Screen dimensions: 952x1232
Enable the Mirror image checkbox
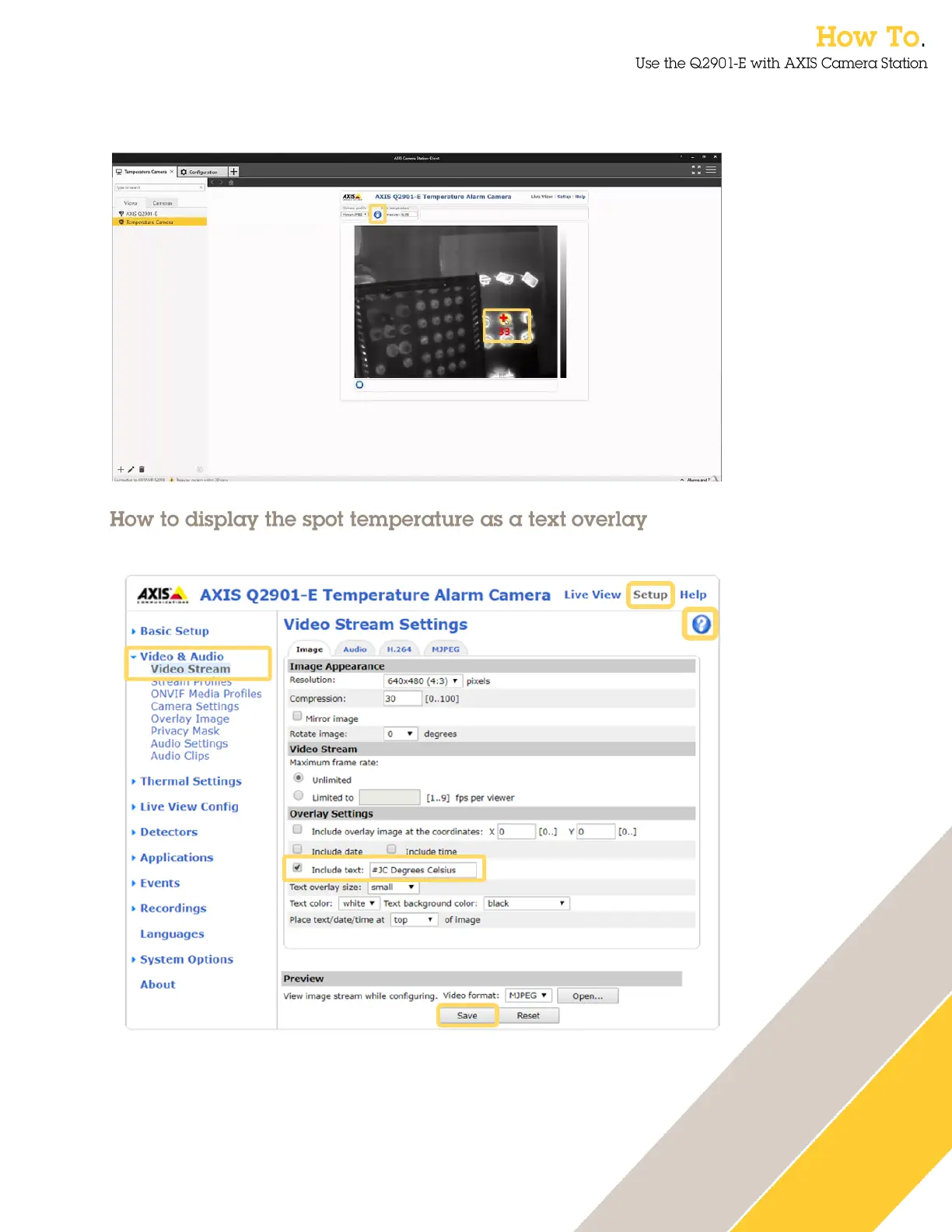pyautogui.click(x=297, y=716)
